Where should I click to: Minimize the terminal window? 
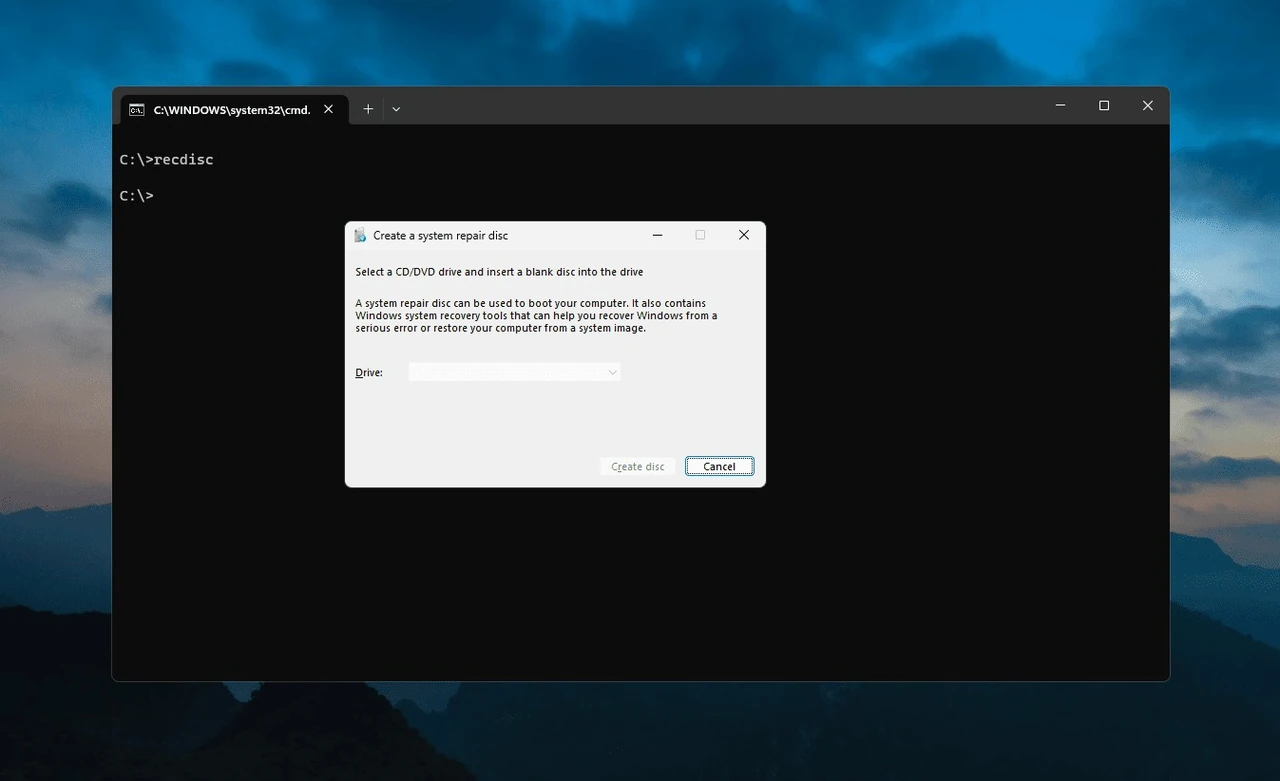point(1060,106)
